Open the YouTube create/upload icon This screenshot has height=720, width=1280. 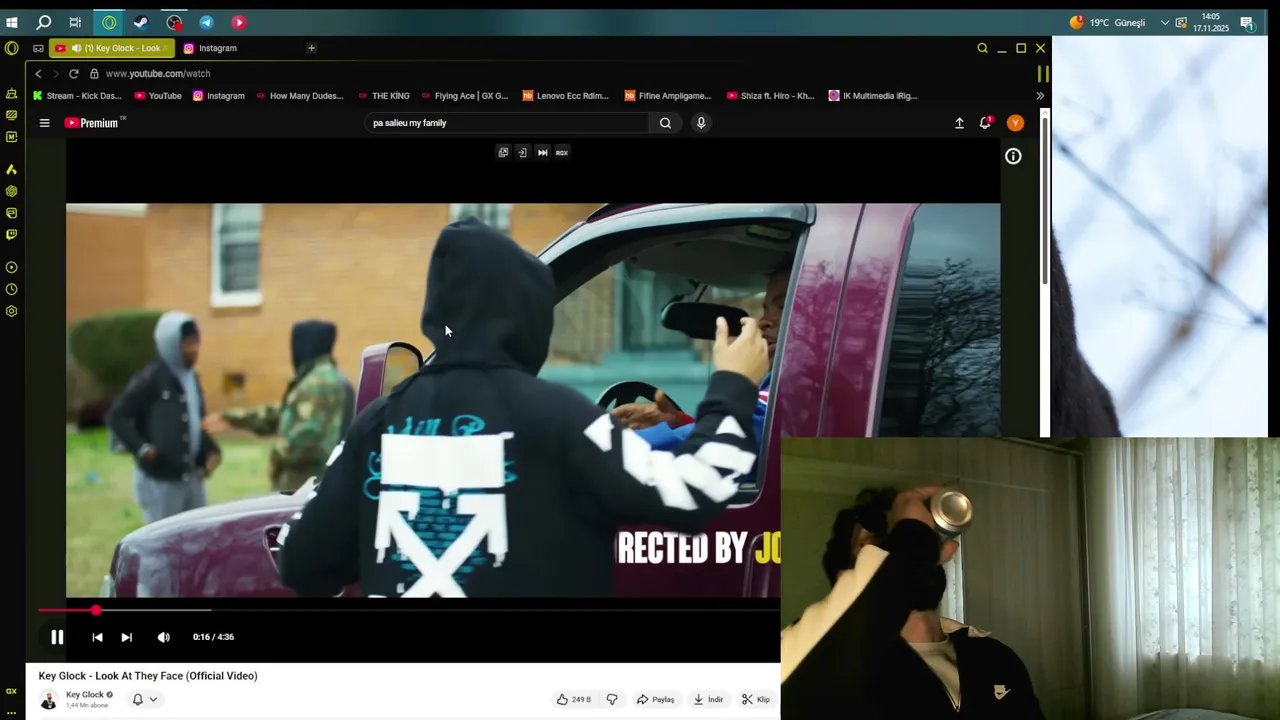[959, 123]
